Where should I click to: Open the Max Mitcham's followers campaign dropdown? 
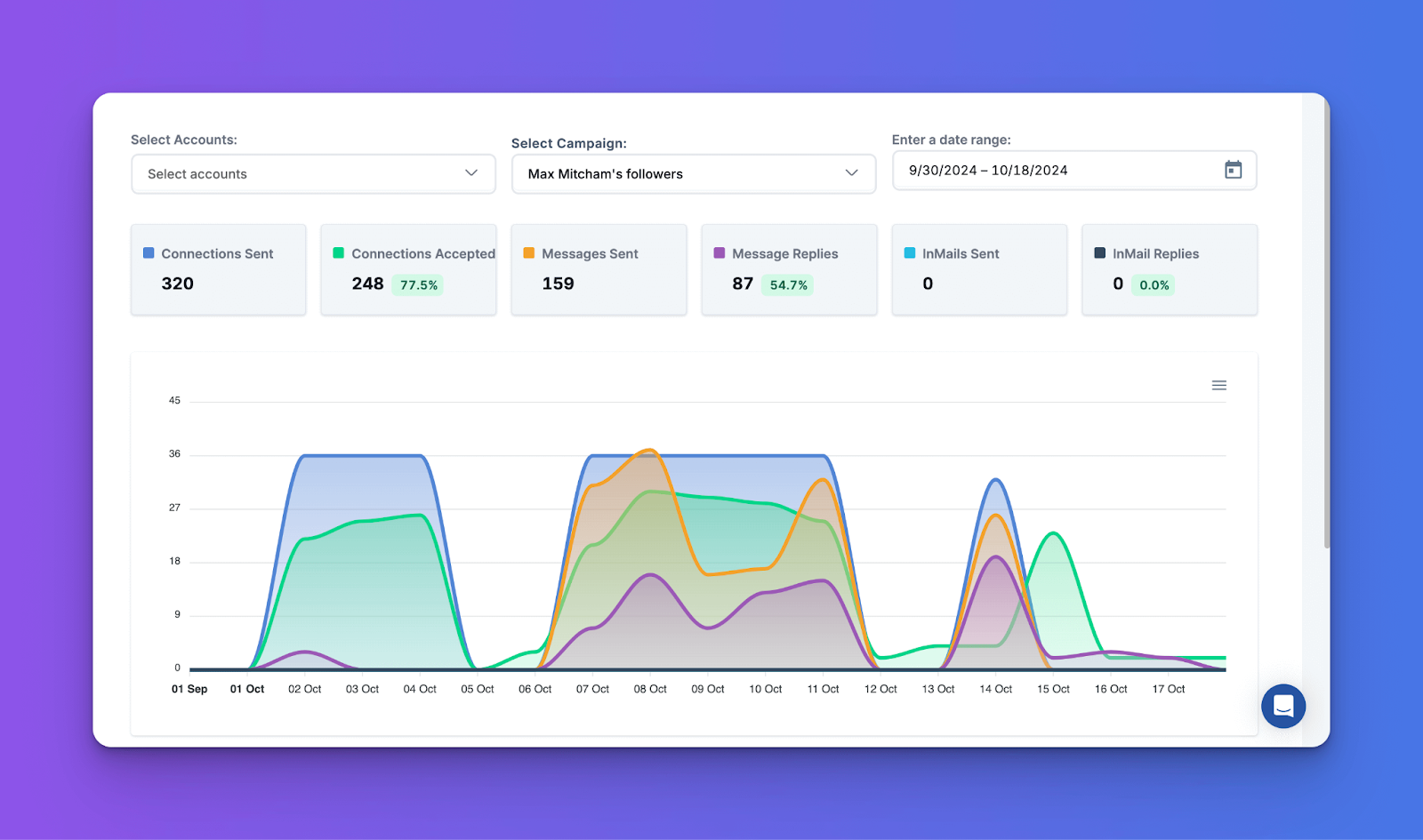point(694,174)
